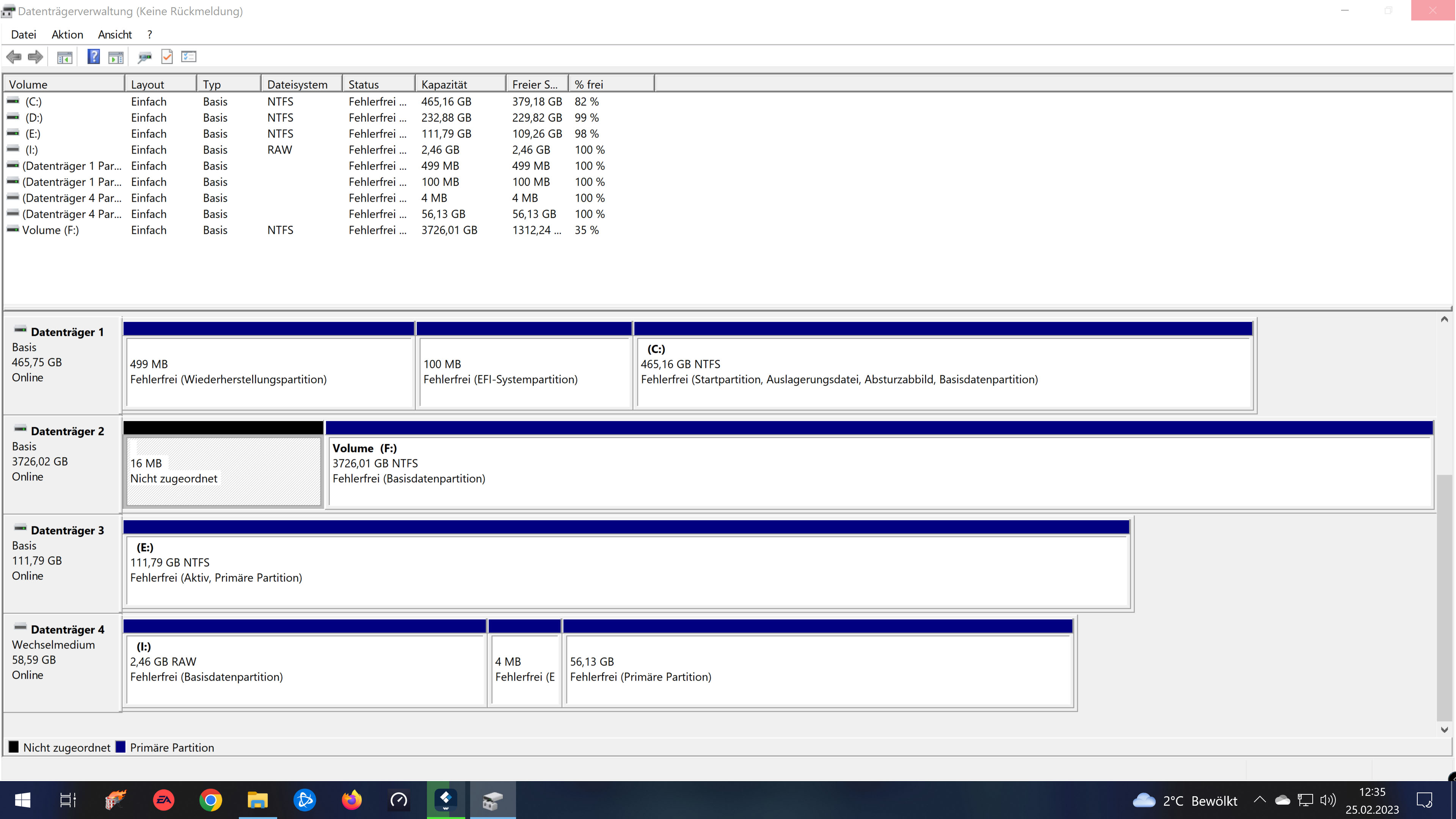Toggle the console tree pane icon

(64, 57)
